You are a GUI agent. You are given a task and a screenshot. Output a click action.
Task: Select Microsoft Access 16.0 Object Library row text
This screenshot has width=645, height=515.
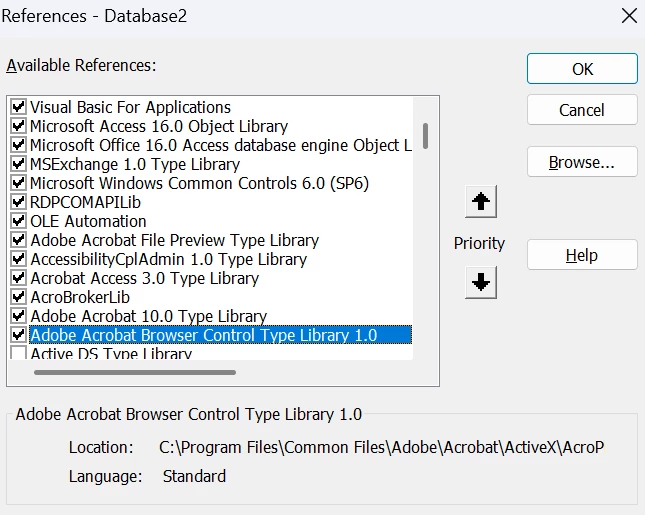click(159, 126)
